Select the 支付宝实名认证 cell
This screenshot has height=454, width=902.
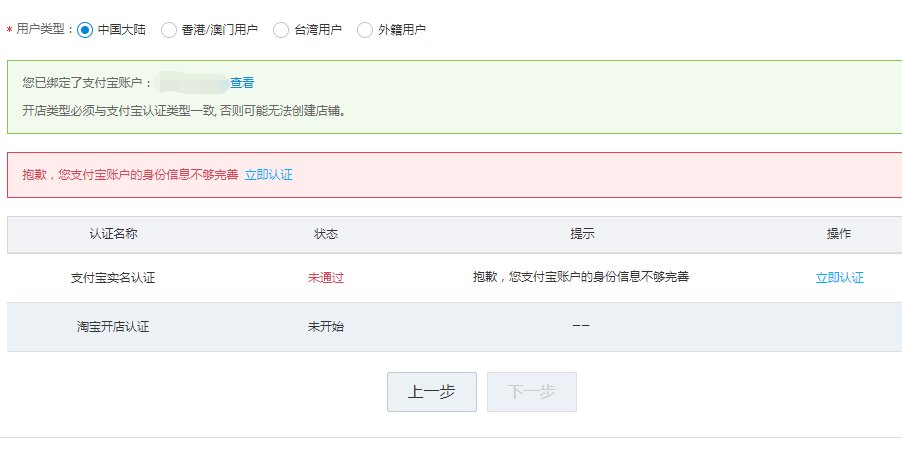tap(113, 278)
